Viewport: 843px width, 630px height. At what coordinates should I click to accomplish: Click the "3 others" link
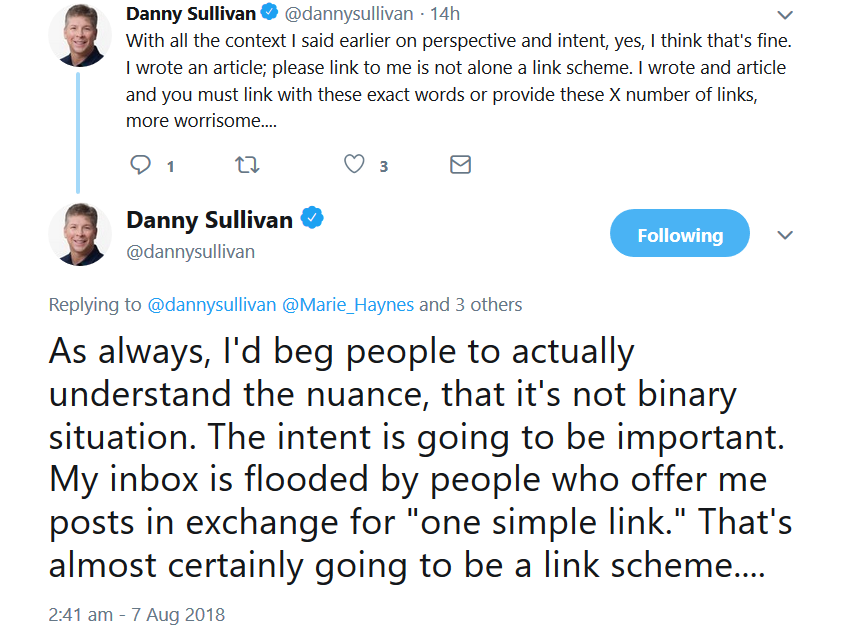pos(487,305)
